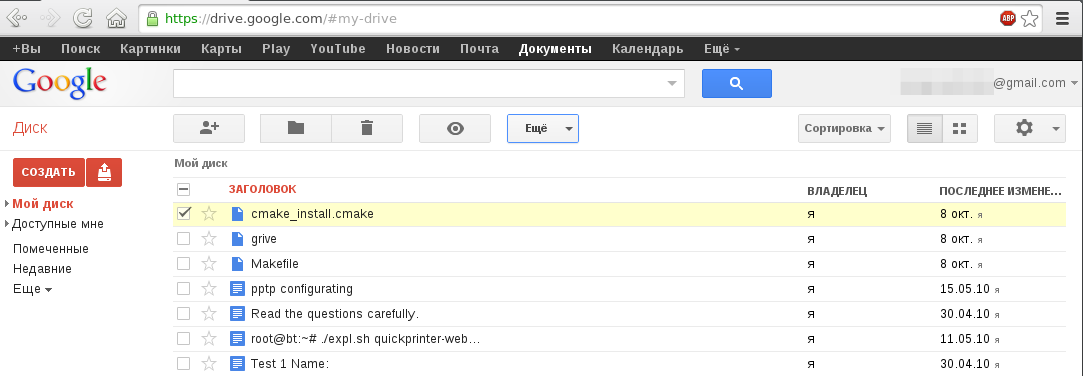The height and width of the screenshot is (376, 1083).
Task: Switch to grid view icon
Action: pos(959,129)
